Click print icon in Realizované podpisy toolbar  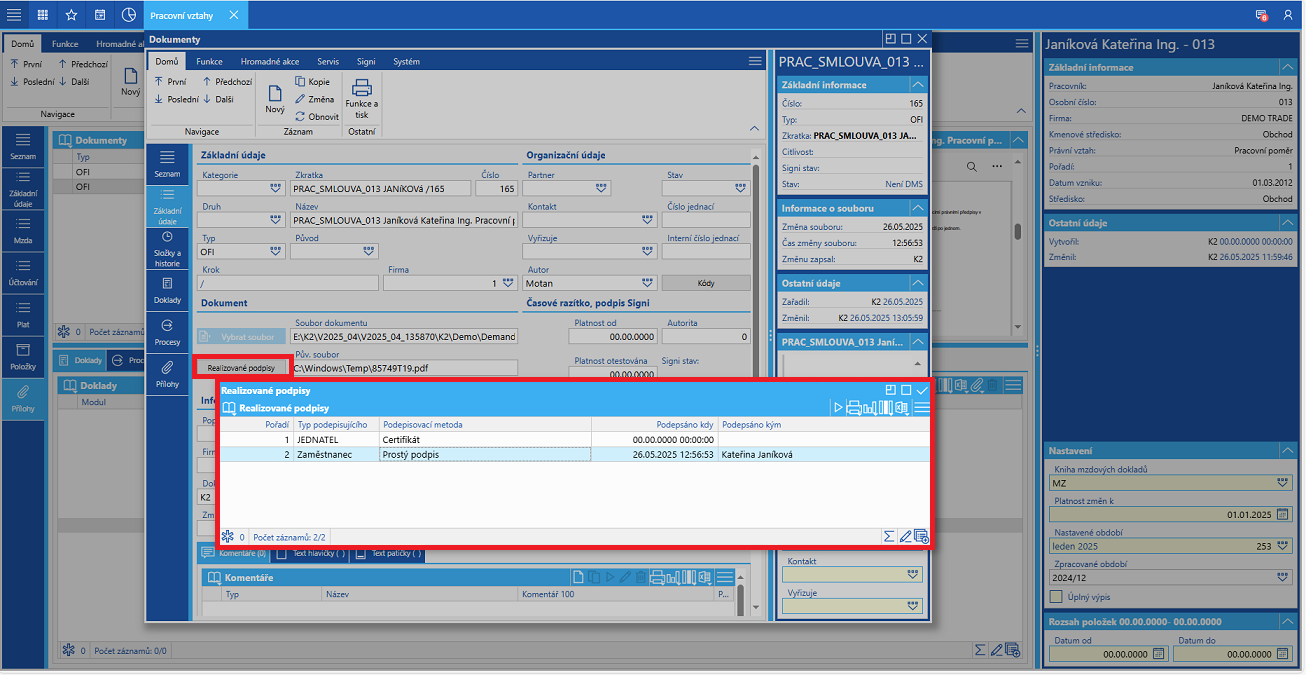click(x=854, y=408)
